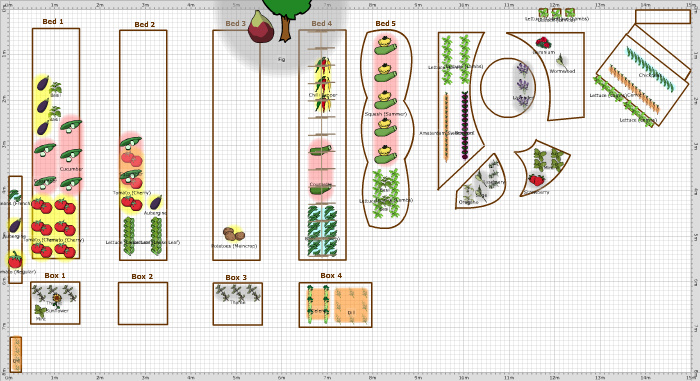Select the empty Box 2 planter

(143, 303)
